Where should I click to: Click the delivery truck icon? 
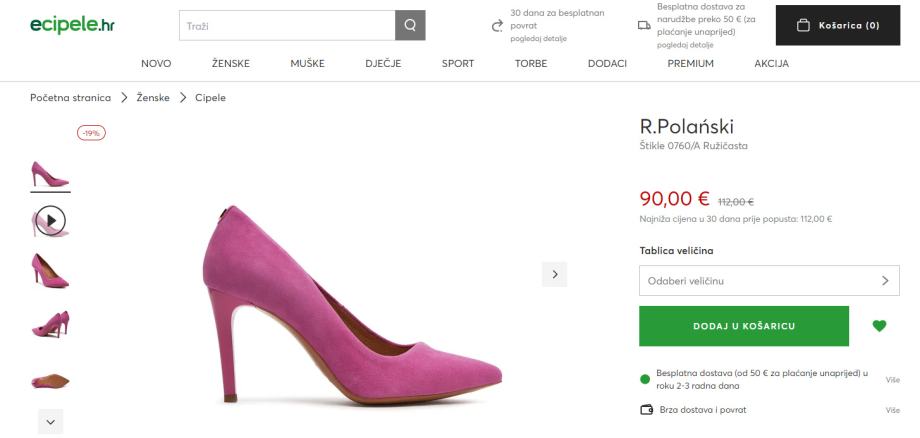click(x=644, y=26)
